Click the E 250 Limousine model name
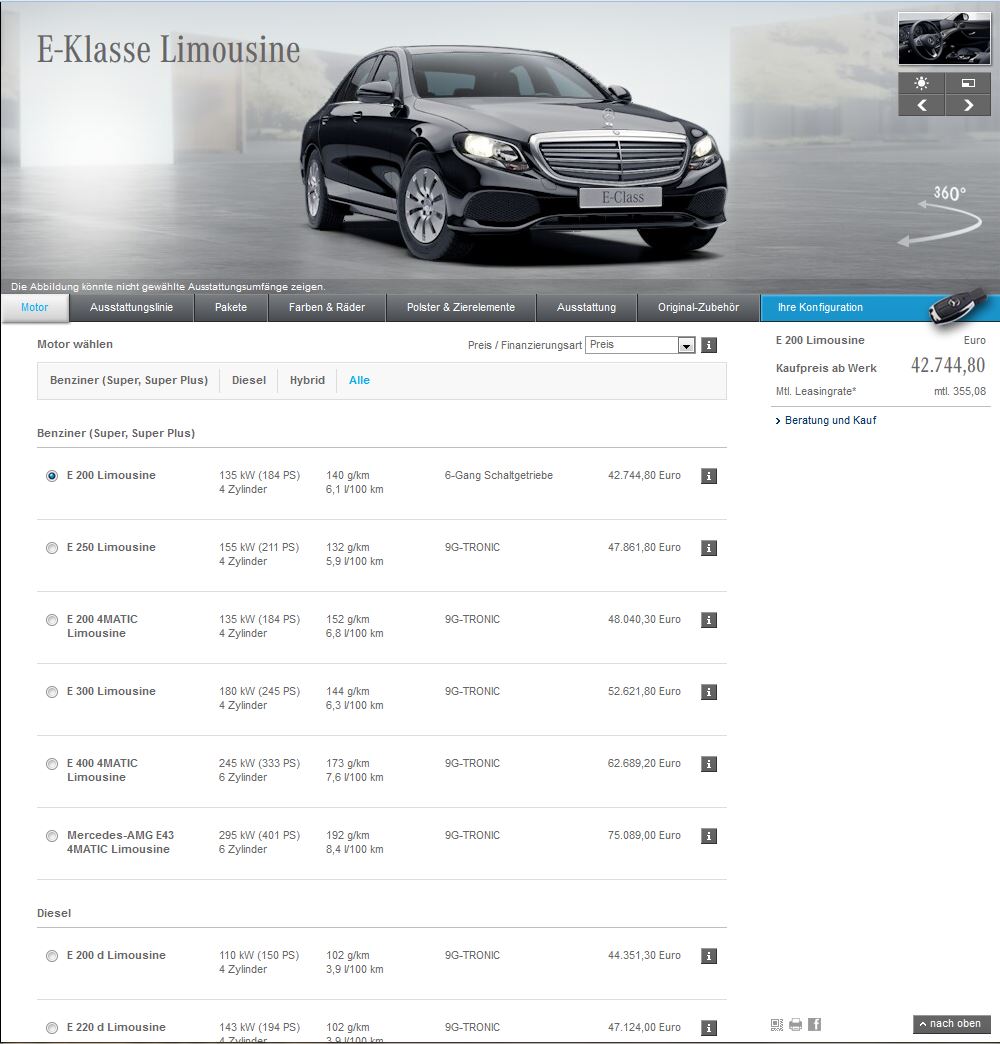Image resolution: width=1000 pixels, height=1044 pixels. pos(111,547)
